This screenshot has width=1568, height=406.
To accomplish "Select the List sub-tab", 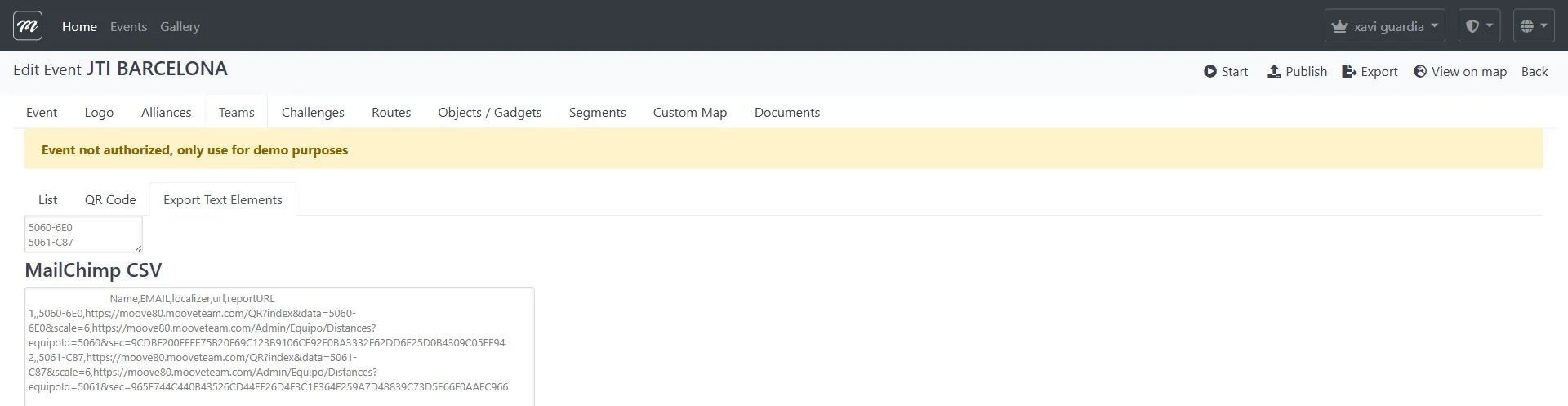I will [47, 199].
